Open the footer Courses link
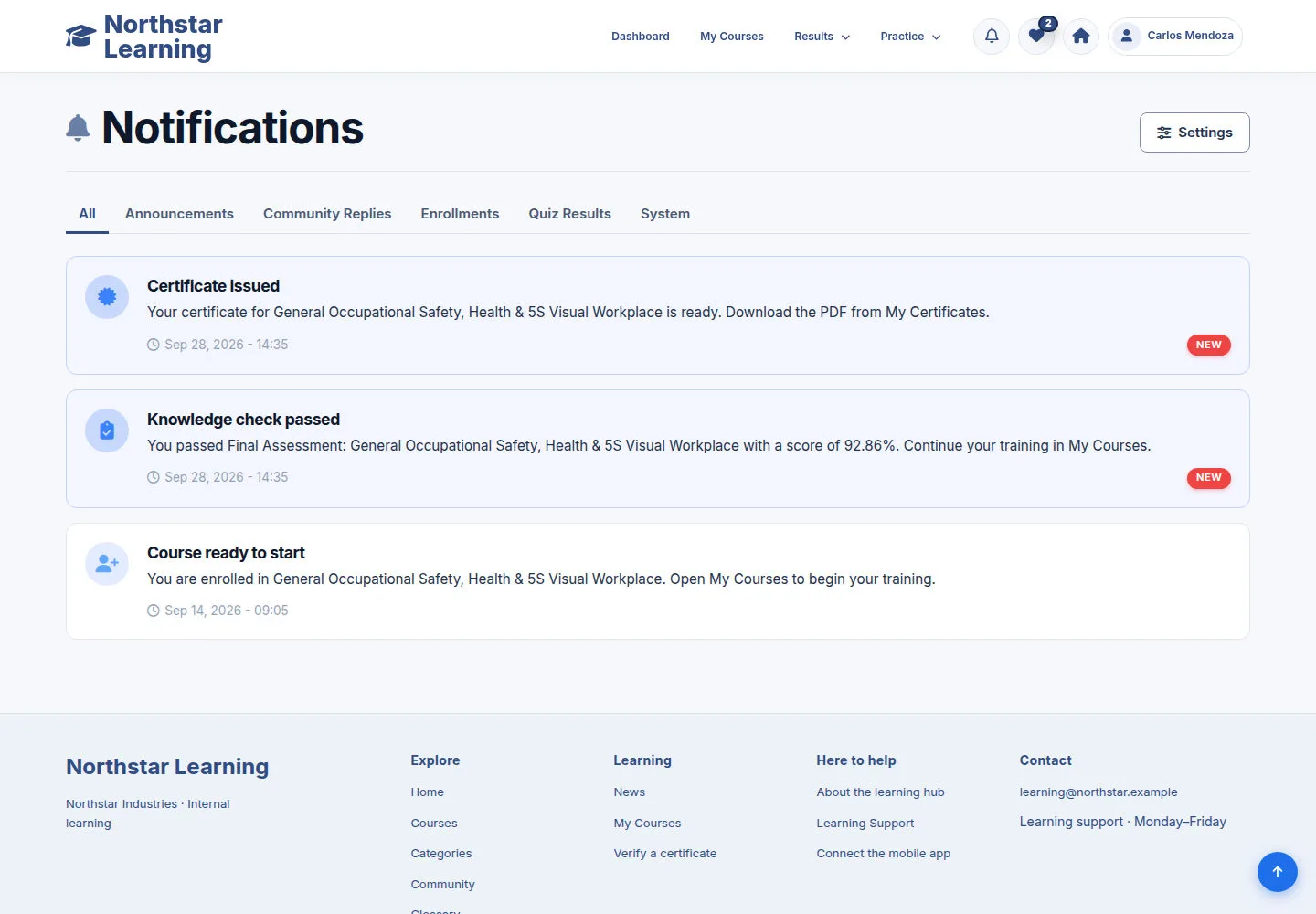Image resolution: width=1316 pixels, height=914 pixels. coord(434,824)
